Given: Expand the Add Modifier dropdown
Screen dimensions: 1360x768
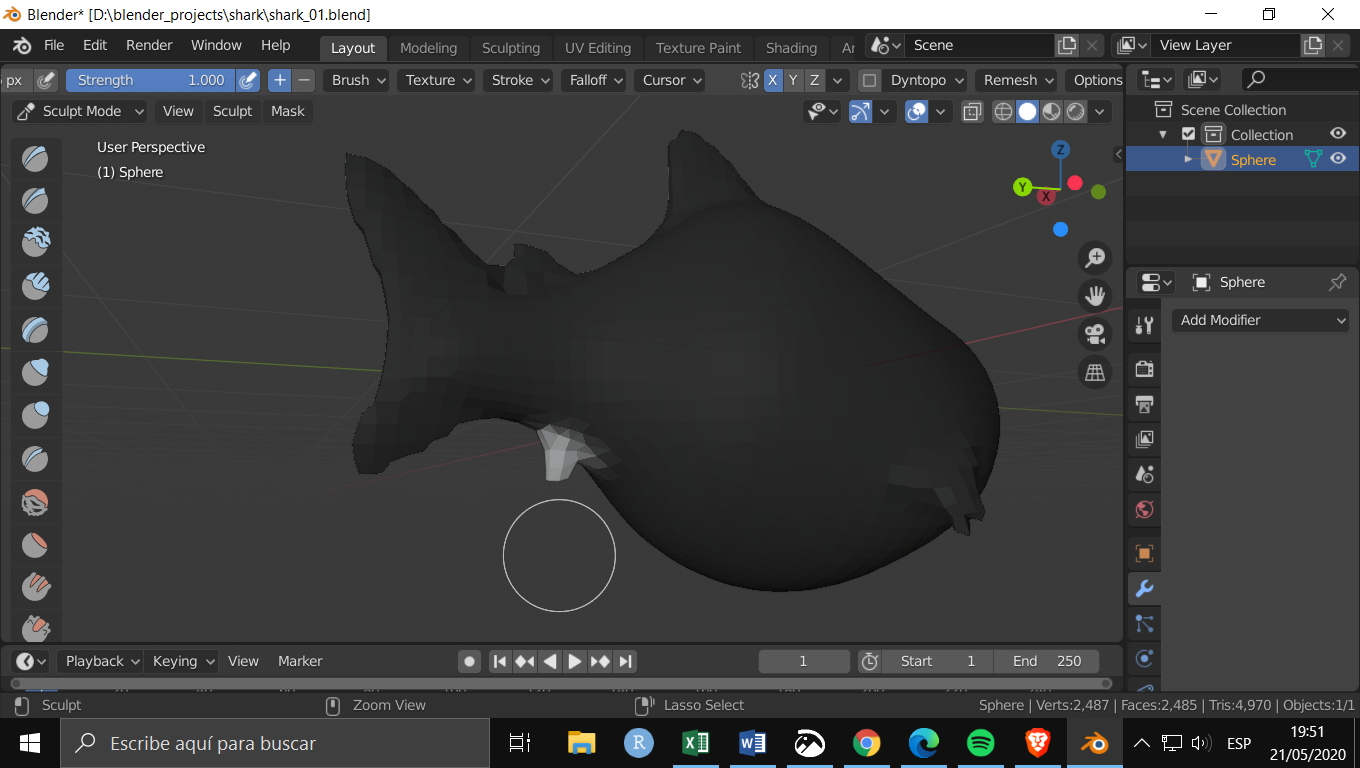Looking at the screenshot, I should point(1259,320).
